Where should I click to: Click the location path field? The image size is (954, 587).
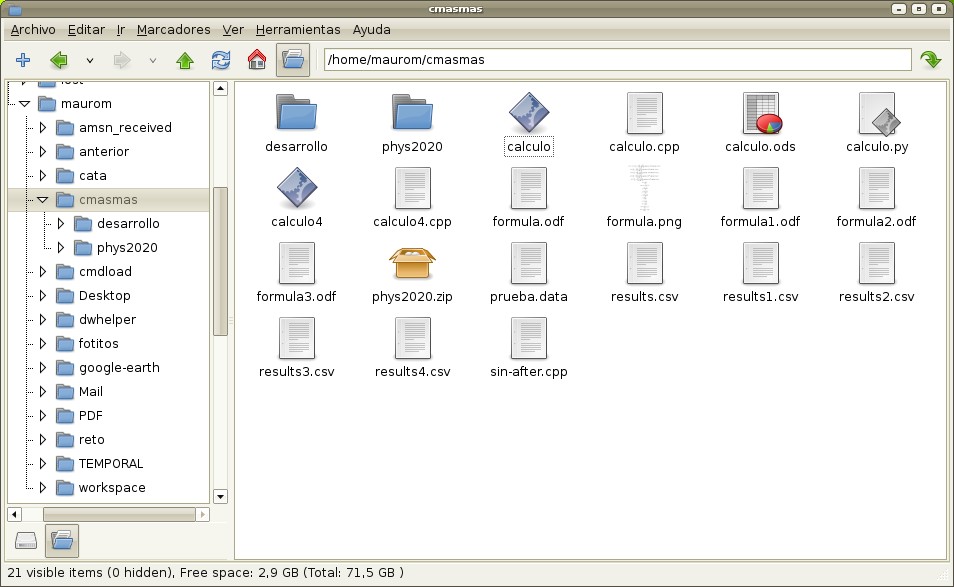point(618,60)
